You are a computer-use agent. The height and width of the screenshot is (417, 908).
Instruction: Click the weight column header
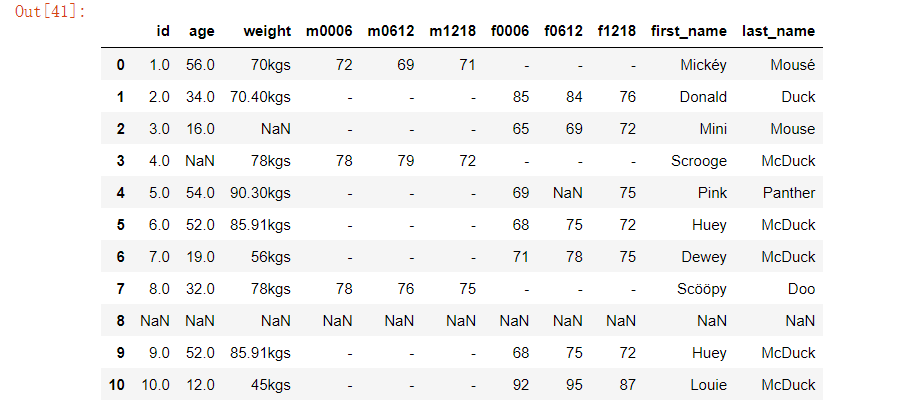pyautogui.click(x=266, y=31)
